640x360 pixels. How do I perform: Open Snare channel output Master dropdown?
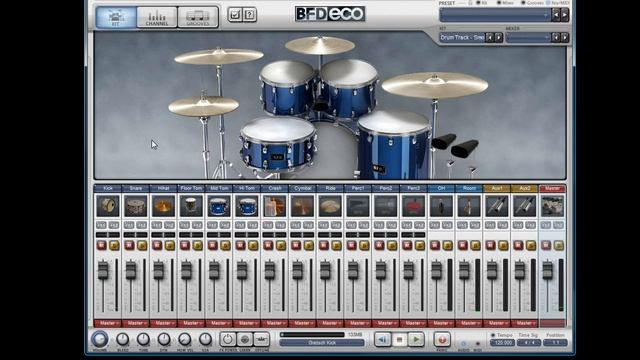[136, 323]
